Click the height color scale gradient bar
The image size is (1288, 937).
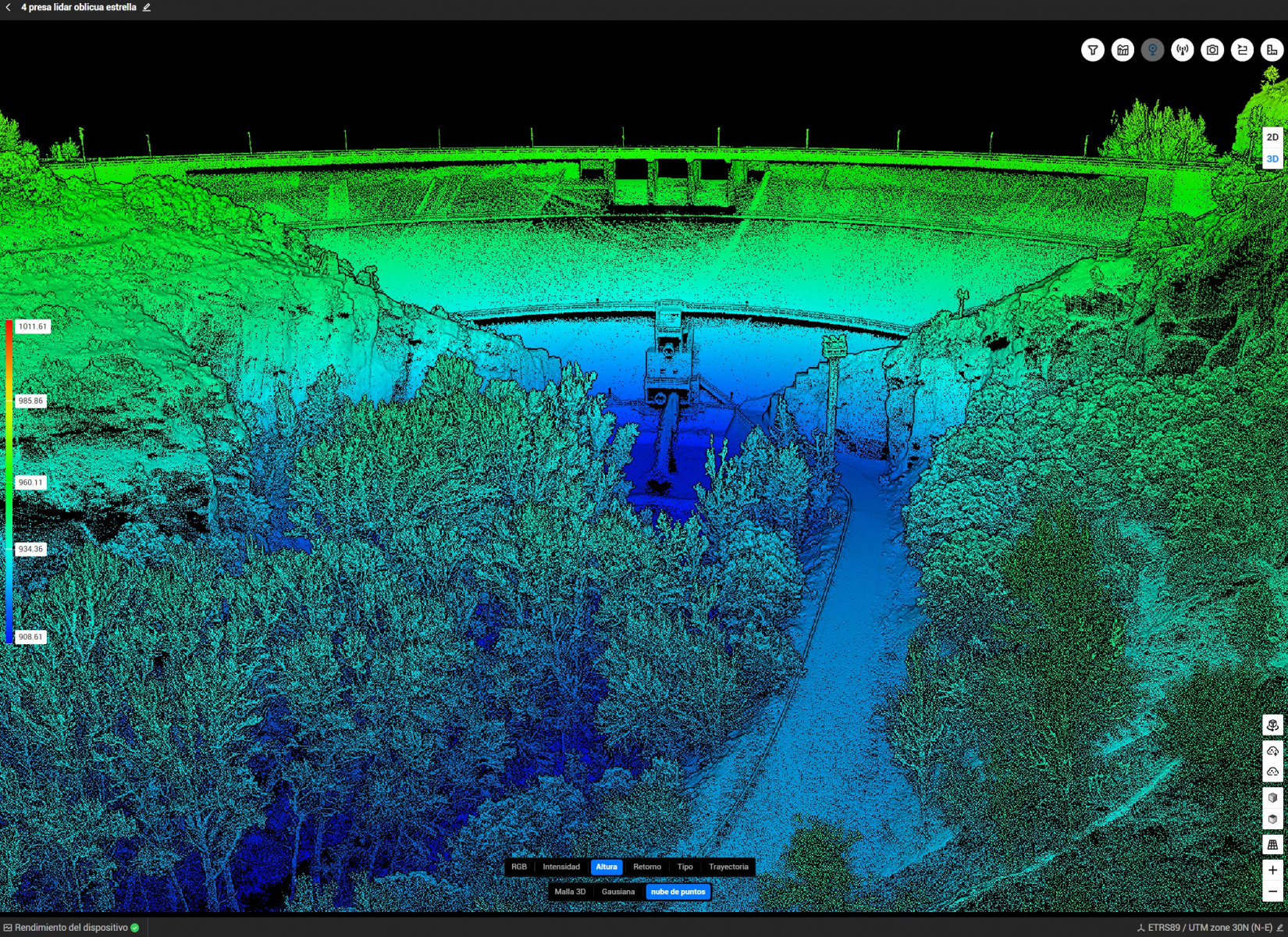click(x=9, y=481)
